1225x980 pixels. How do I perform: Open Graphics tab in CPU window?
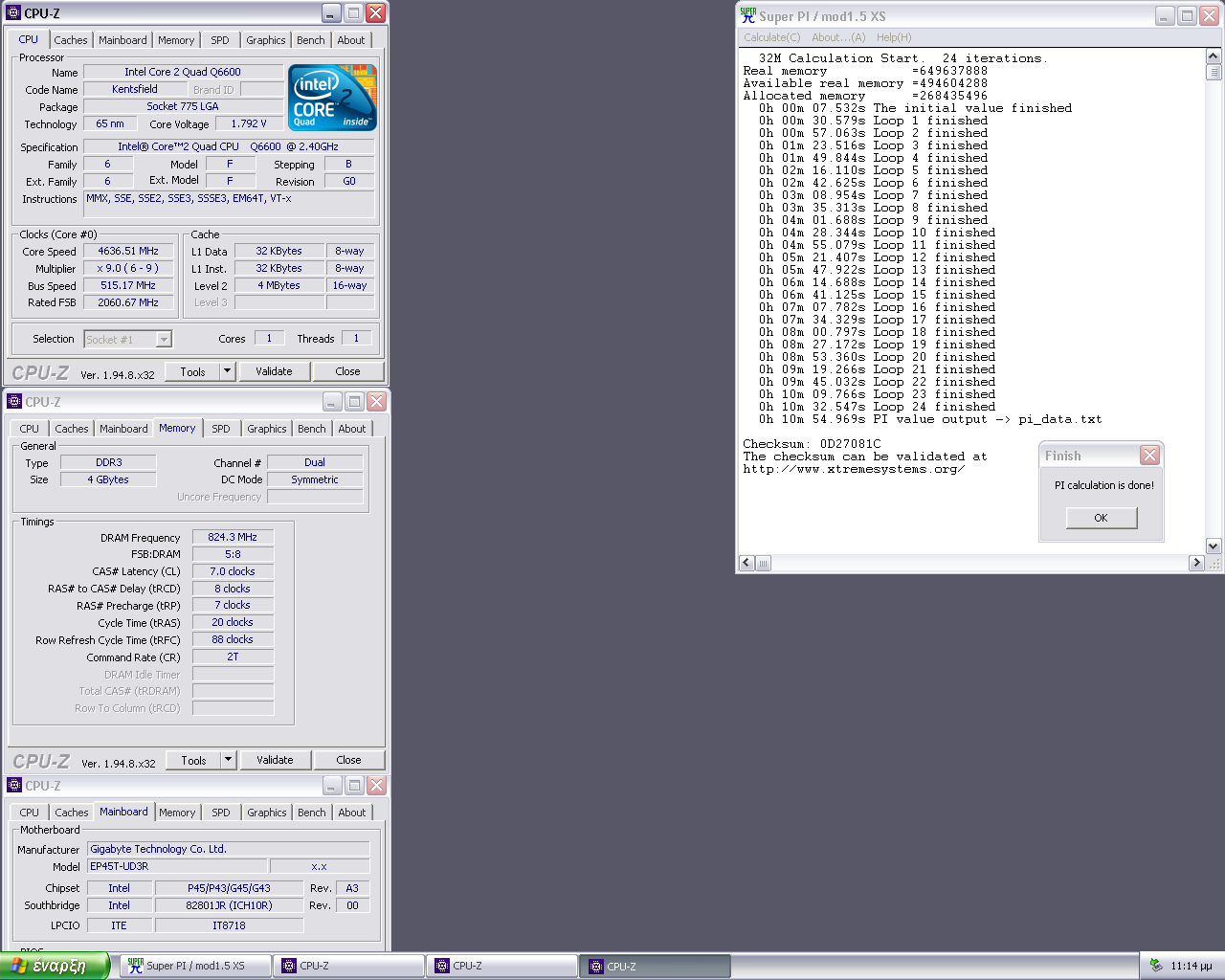[x=265, y=40]
